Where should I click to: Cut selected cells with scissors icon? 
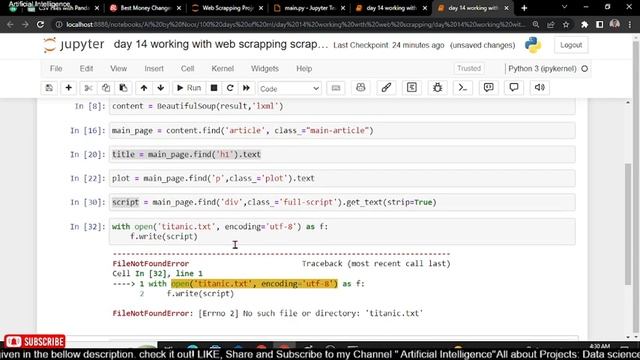pyautogui.click(x=88, y=88)
